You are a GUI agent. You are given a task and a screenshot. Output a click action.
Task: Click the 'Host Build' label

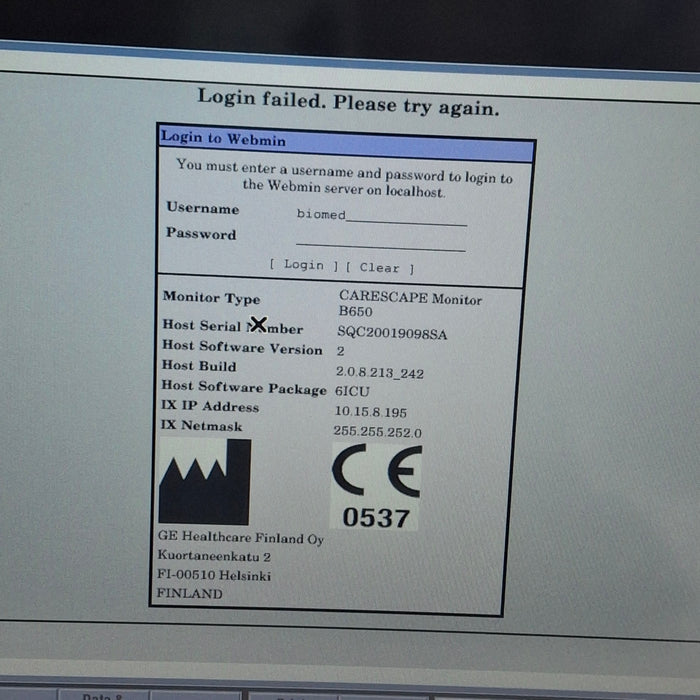click(x=199, y=366)
